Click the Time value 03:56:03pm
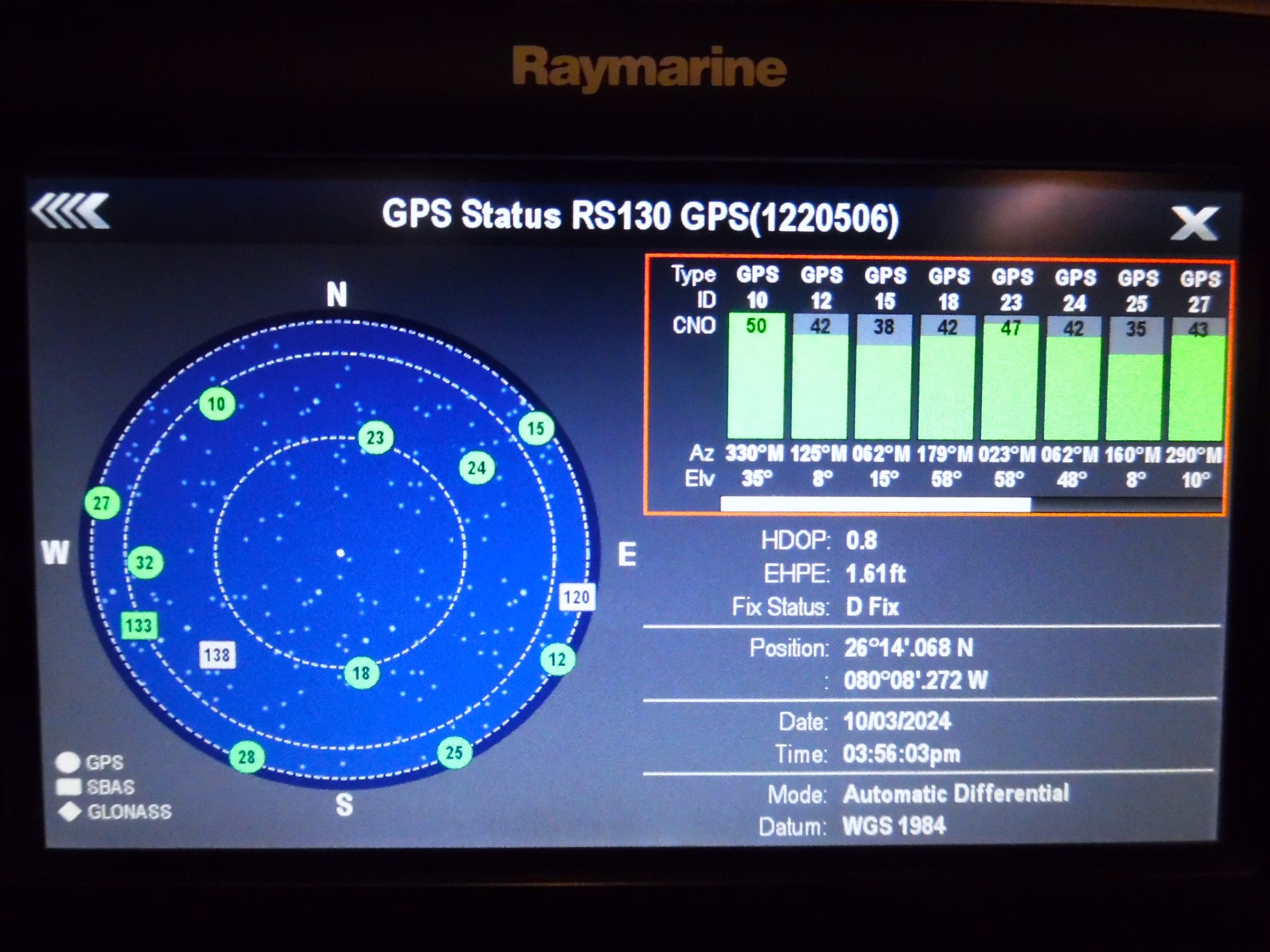The image size is (1270, 952). [901, 754]
